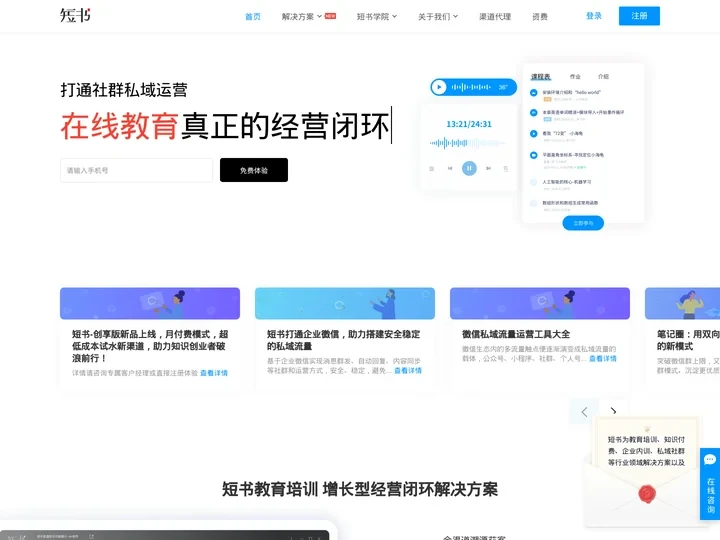720x540 pixels.
Task: Open the 关于我们 menu
Action: click(x=434, y=17)
